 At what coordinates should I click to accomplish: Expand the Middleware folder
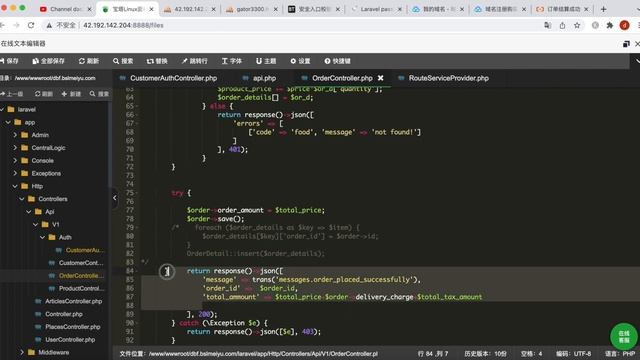click(x=22, y=352)
